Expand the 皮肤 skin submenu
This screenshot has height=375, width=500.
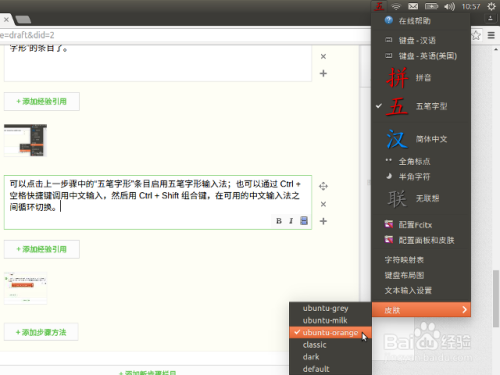[x=421, y=310]
